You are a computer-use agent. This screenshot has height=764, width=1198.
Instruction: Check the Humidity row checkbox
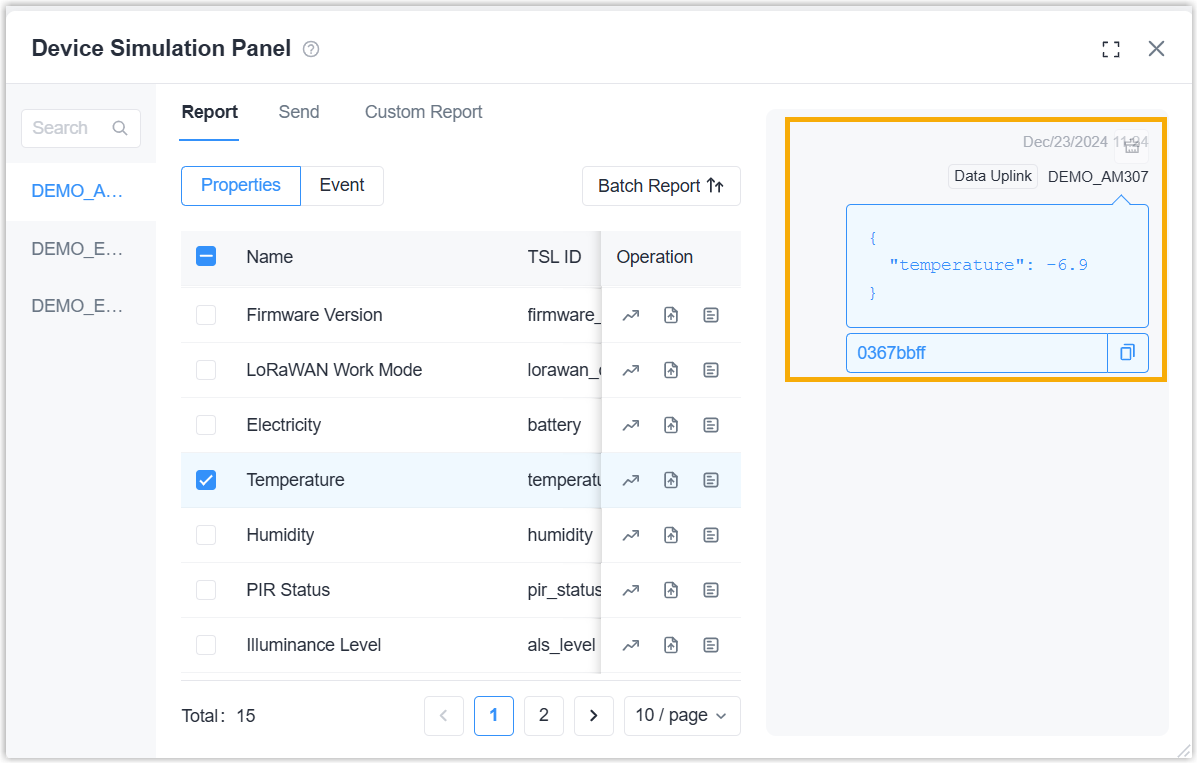(x=206, y=536)
